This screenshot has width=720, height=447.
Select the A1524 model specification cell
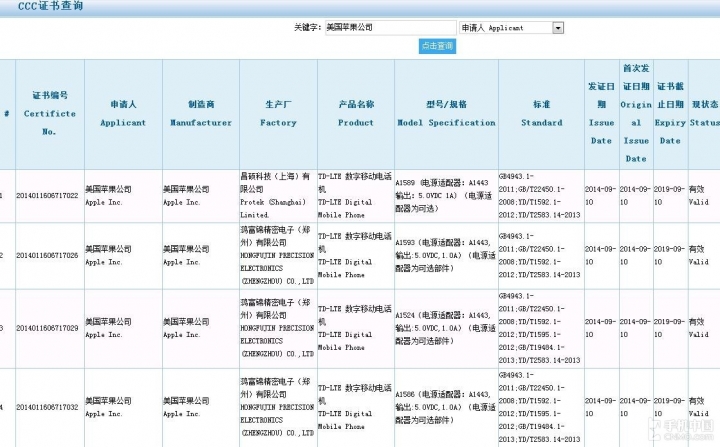coord(446,328)
